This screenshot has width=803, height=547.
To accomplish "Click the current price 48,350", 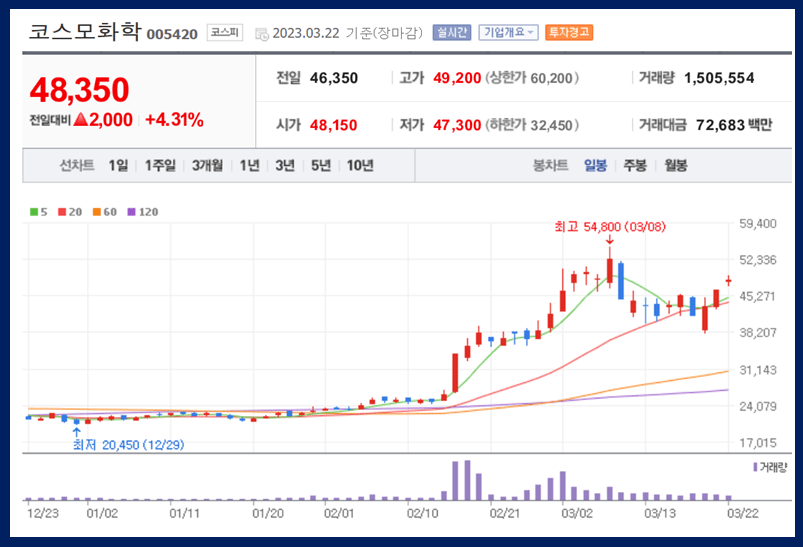I will [79, 90].
